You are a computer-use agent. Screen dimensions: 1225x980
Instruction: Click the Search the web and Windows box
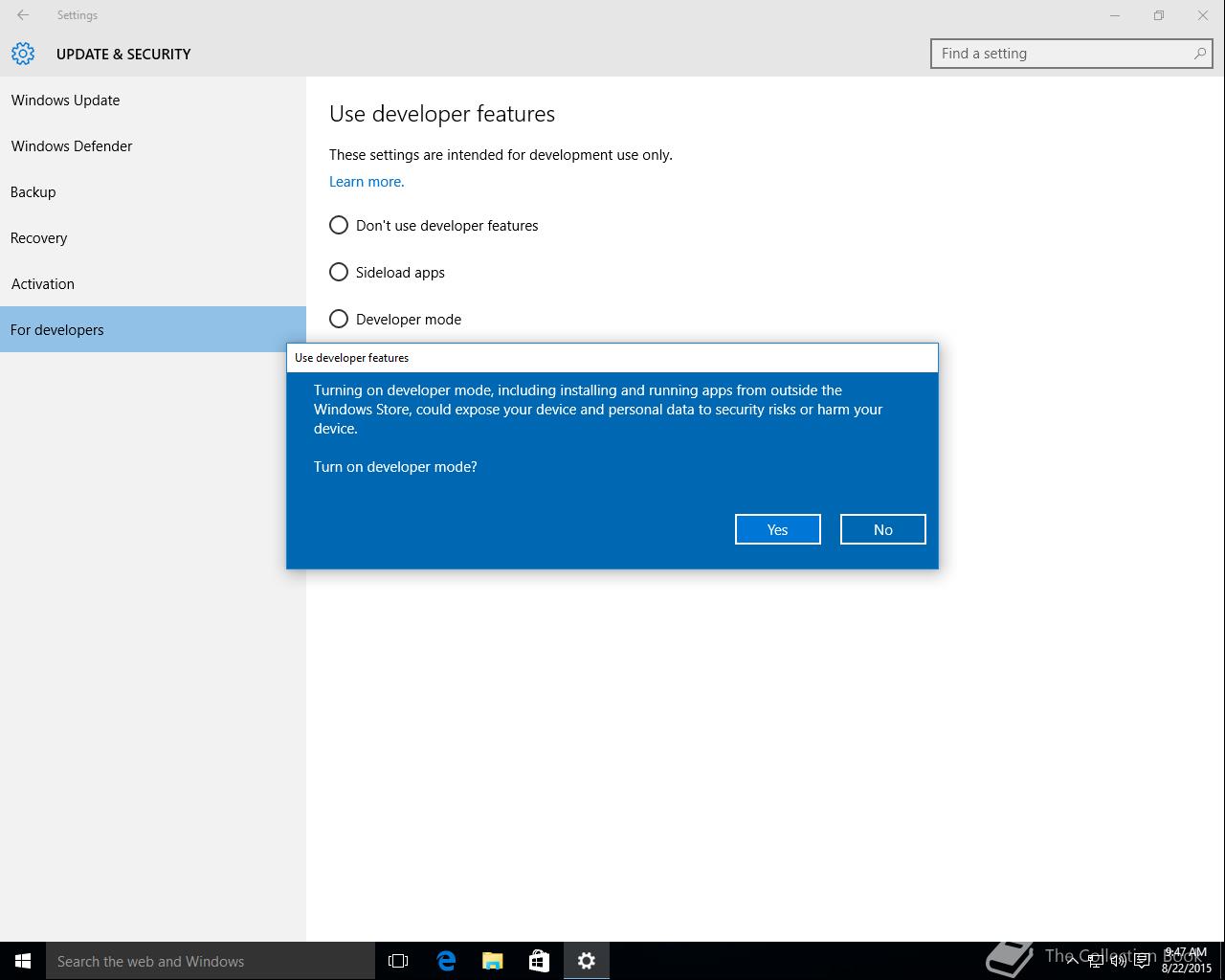211,961
